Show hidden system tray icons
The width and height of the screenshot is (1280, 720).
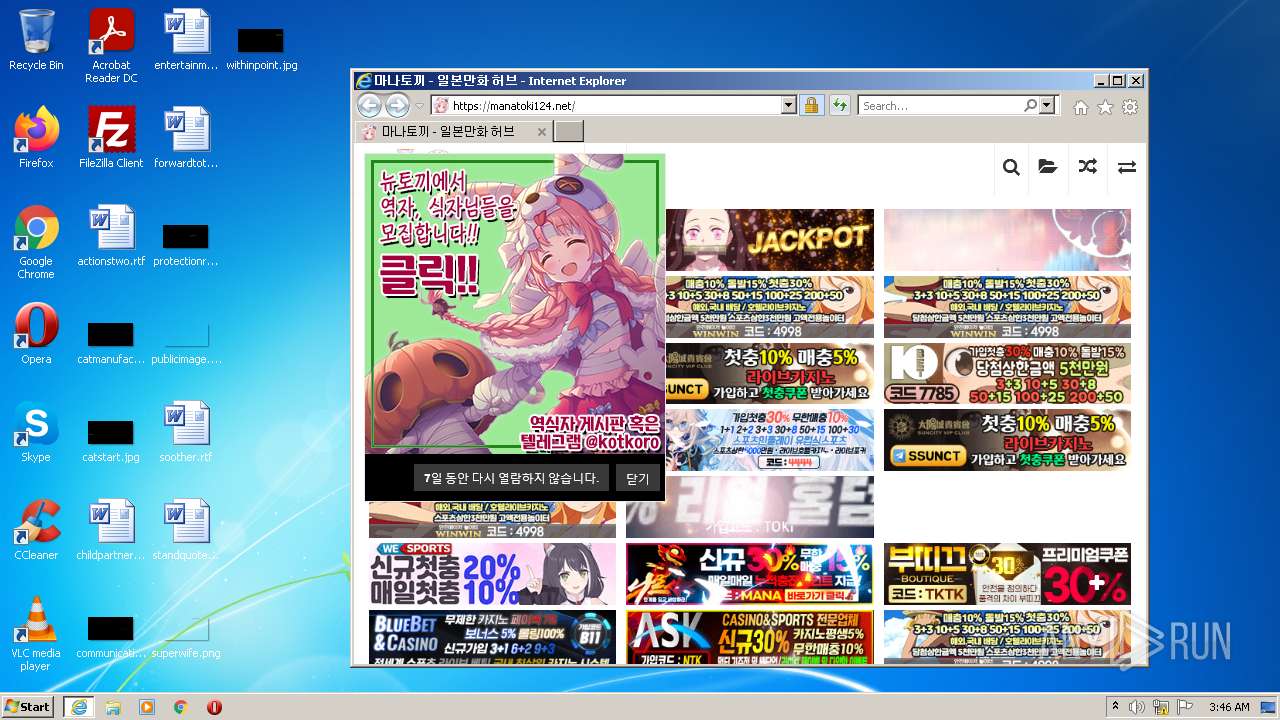[1115, 707]
